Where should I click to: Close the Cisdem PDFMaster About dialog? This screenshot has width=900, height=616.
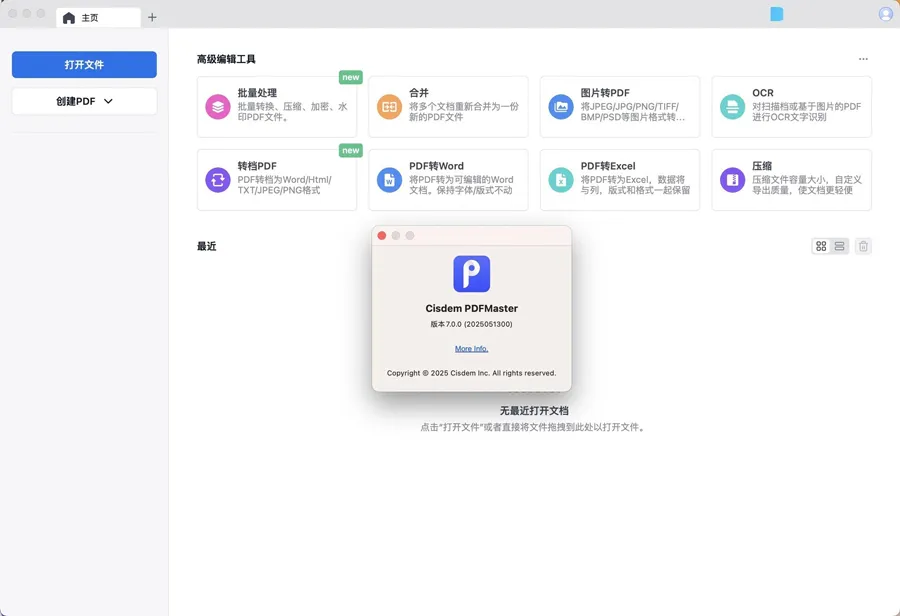(x=381, y=235)
